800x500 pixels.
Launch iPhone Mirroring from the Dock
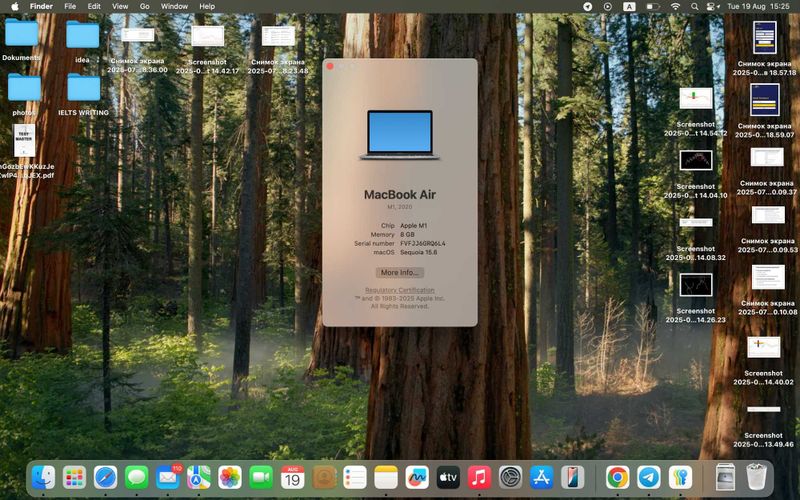(572, 478)
